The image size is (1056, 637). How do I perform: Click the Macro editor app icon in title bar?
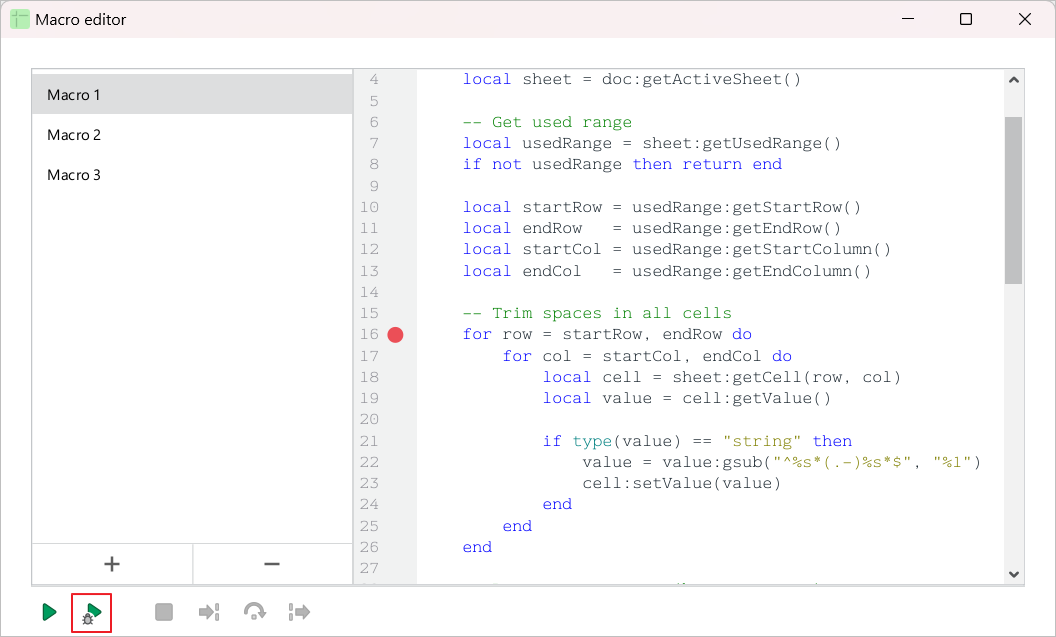(x=20, y=20)
